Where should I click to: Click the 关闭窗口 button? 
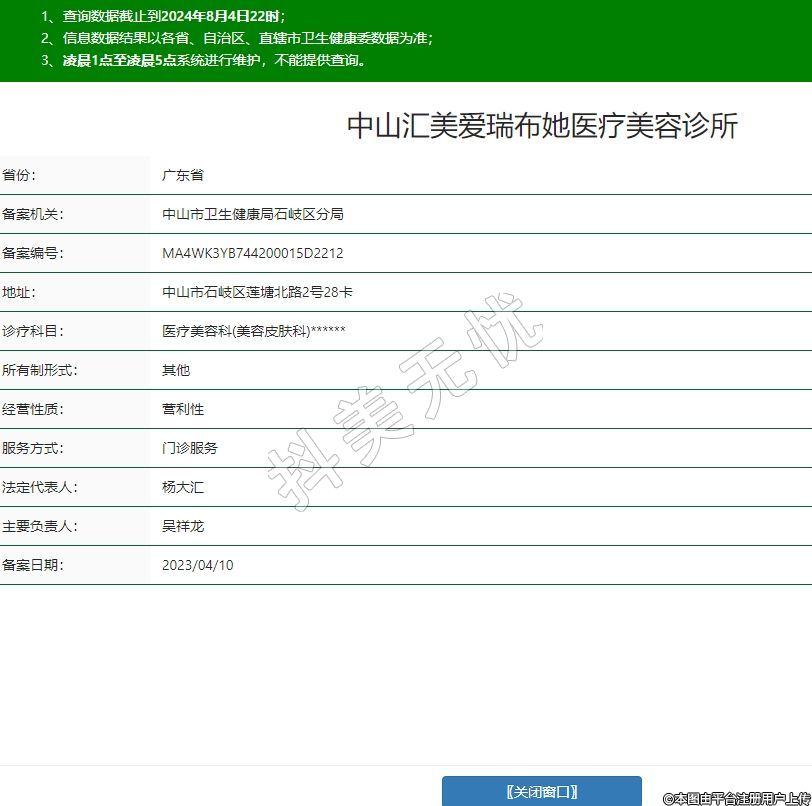pos(541,791)
